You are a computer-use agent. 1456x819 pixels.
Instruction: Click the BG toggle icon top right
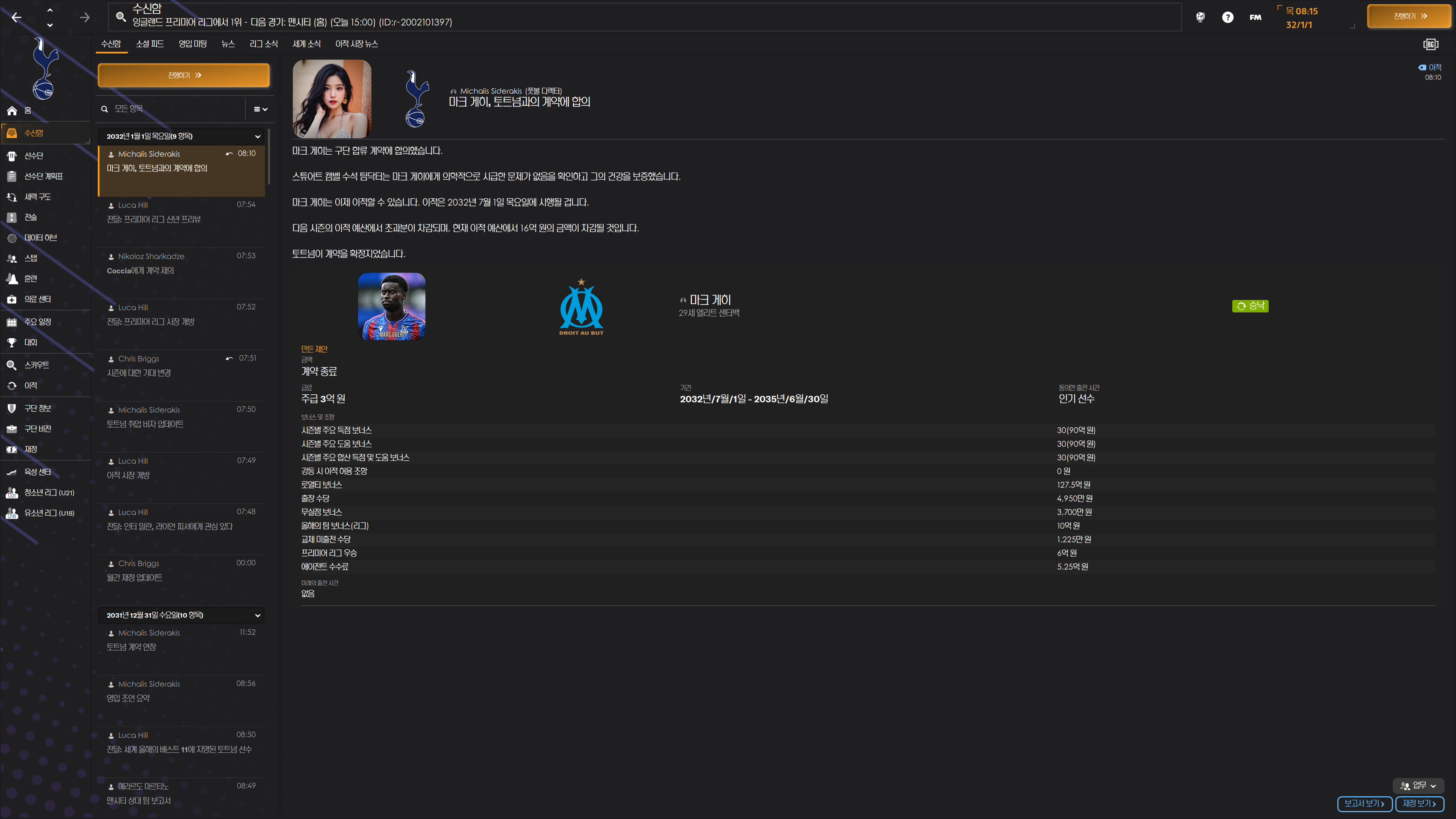click(x=1430, y=44)
